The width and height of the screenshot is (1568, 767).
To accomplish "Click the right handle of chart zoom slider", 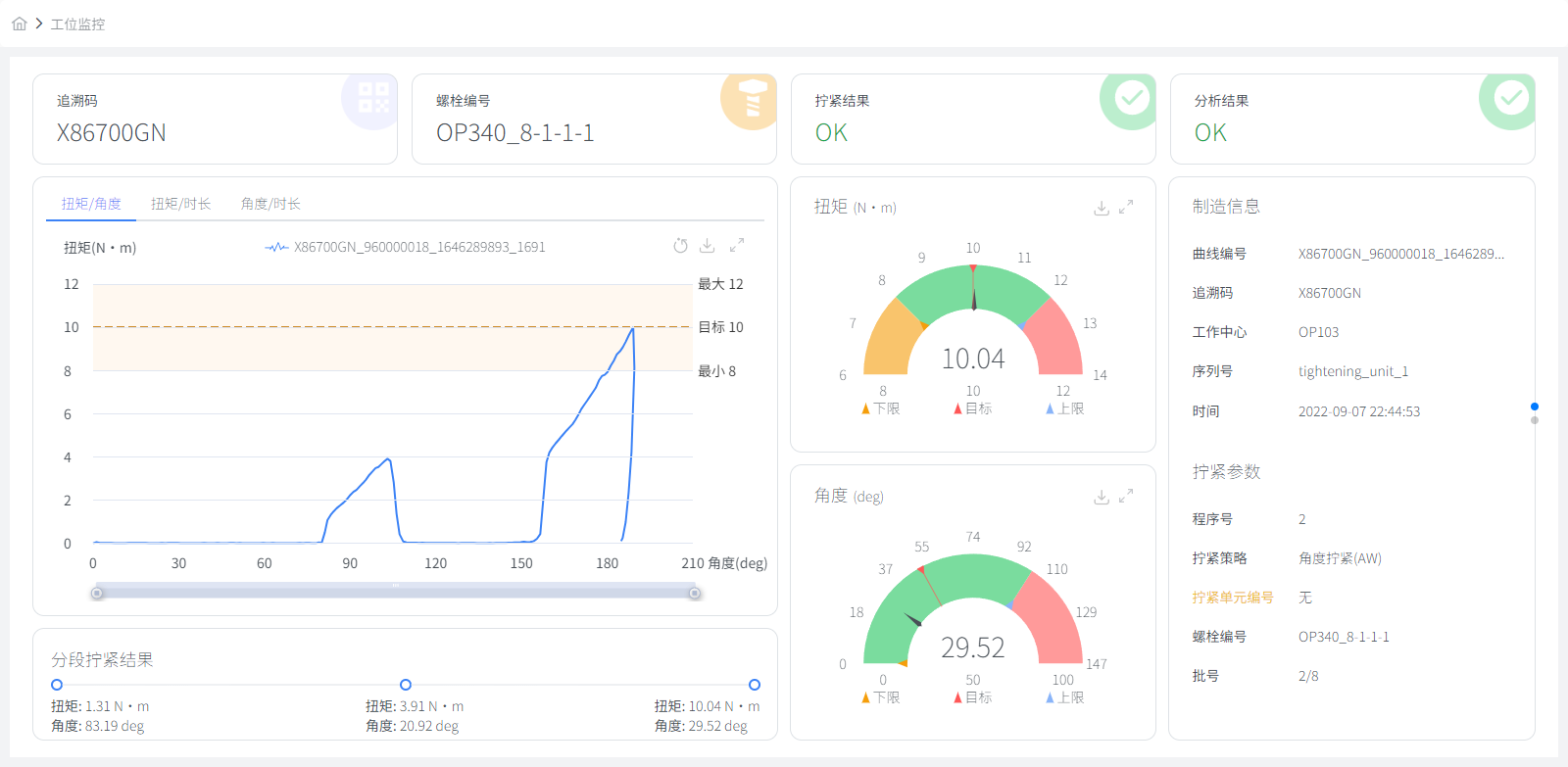I will point(695,593).
